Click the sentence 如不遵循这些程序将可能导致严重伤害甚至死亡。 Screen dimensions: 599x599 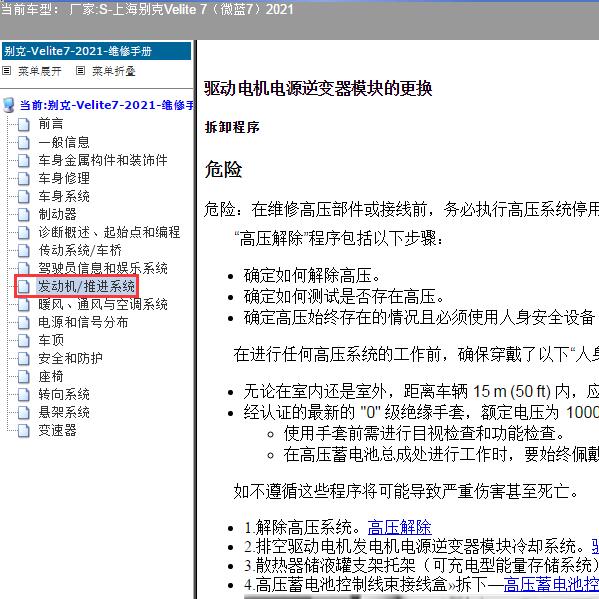tap(406, 491)
